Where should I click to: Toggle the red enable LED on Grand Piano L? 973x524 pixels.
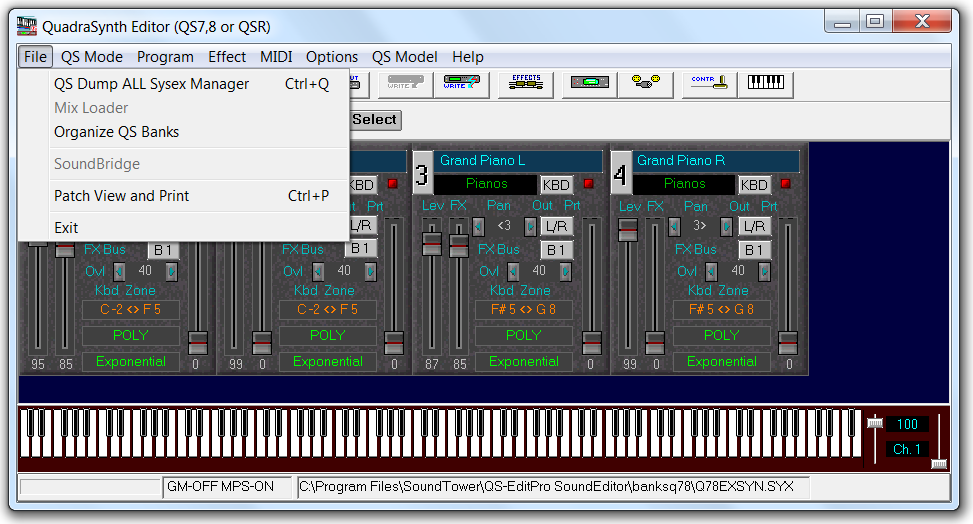click(x=588, y=184)
